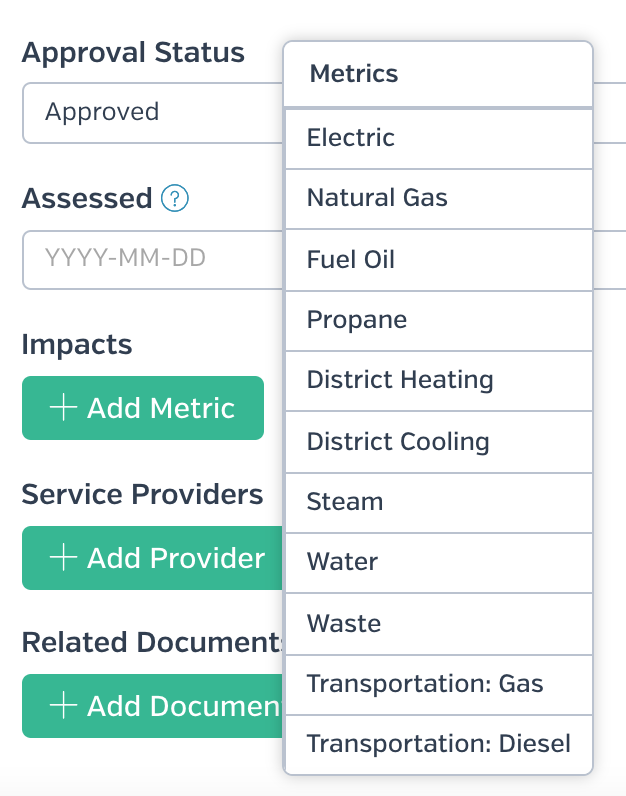Open the Approval Status dropdown showing Approved
This screenshot has height=796, width=626.
[153, 113]
